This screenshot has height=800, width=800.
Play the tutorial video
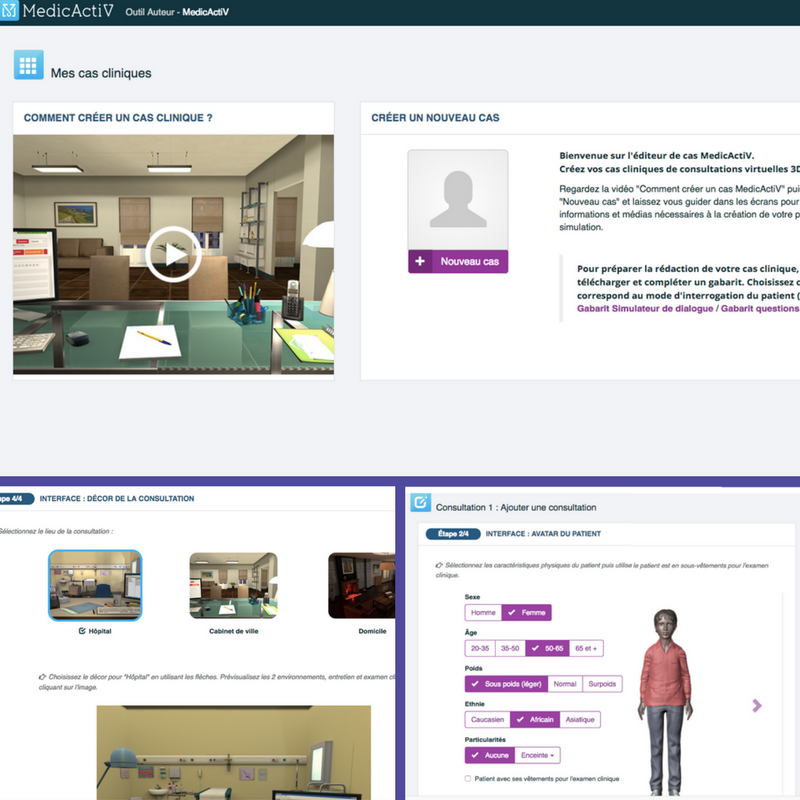[x=174, y=255]
